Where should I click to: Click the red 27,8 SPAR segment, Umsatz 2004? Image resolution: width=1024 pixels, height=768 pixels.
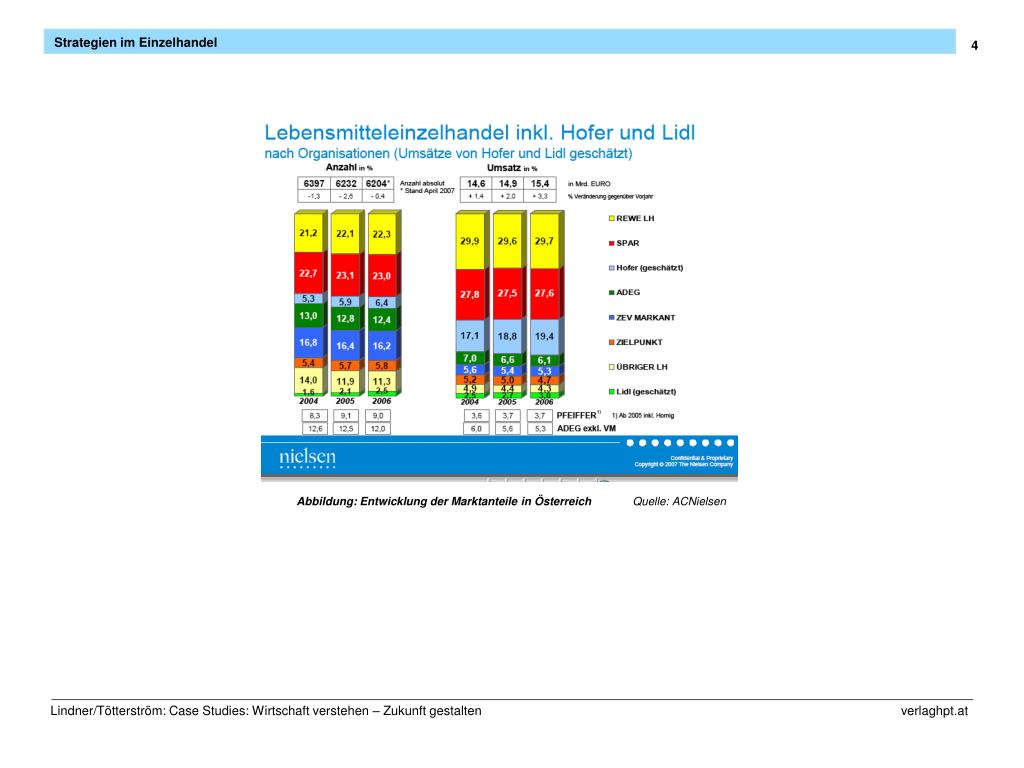coord(470,295)
